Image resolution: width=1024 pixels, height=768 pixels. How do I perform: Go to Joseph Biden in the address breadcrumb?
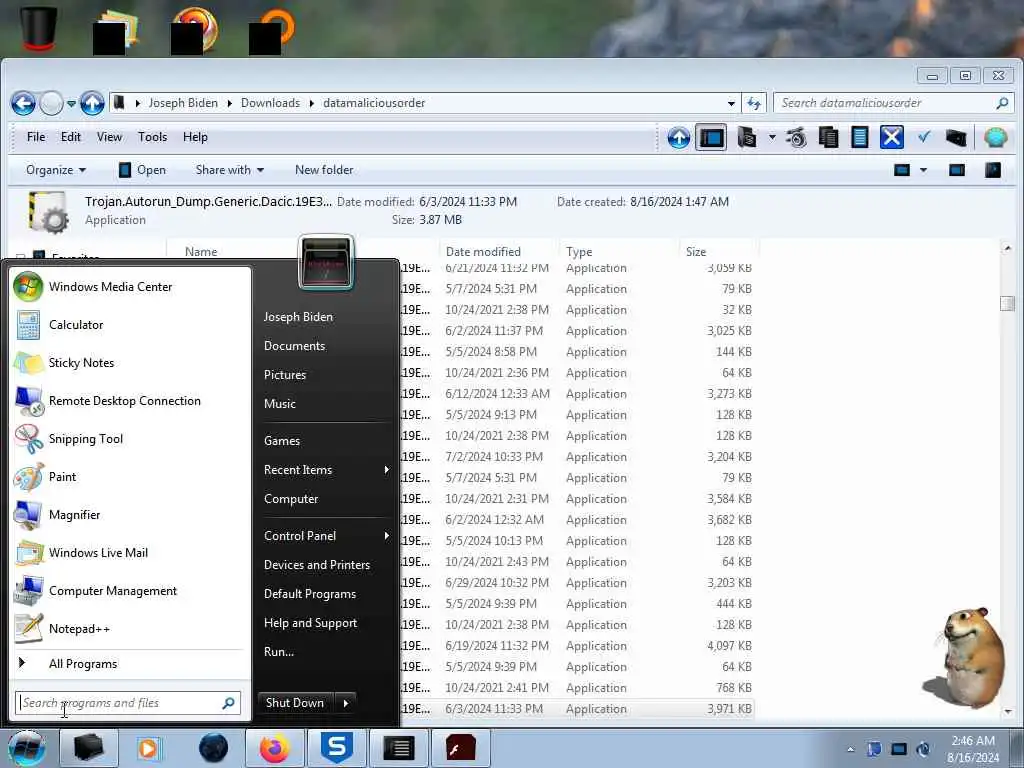pyautogui.click(x=183, y=103)
